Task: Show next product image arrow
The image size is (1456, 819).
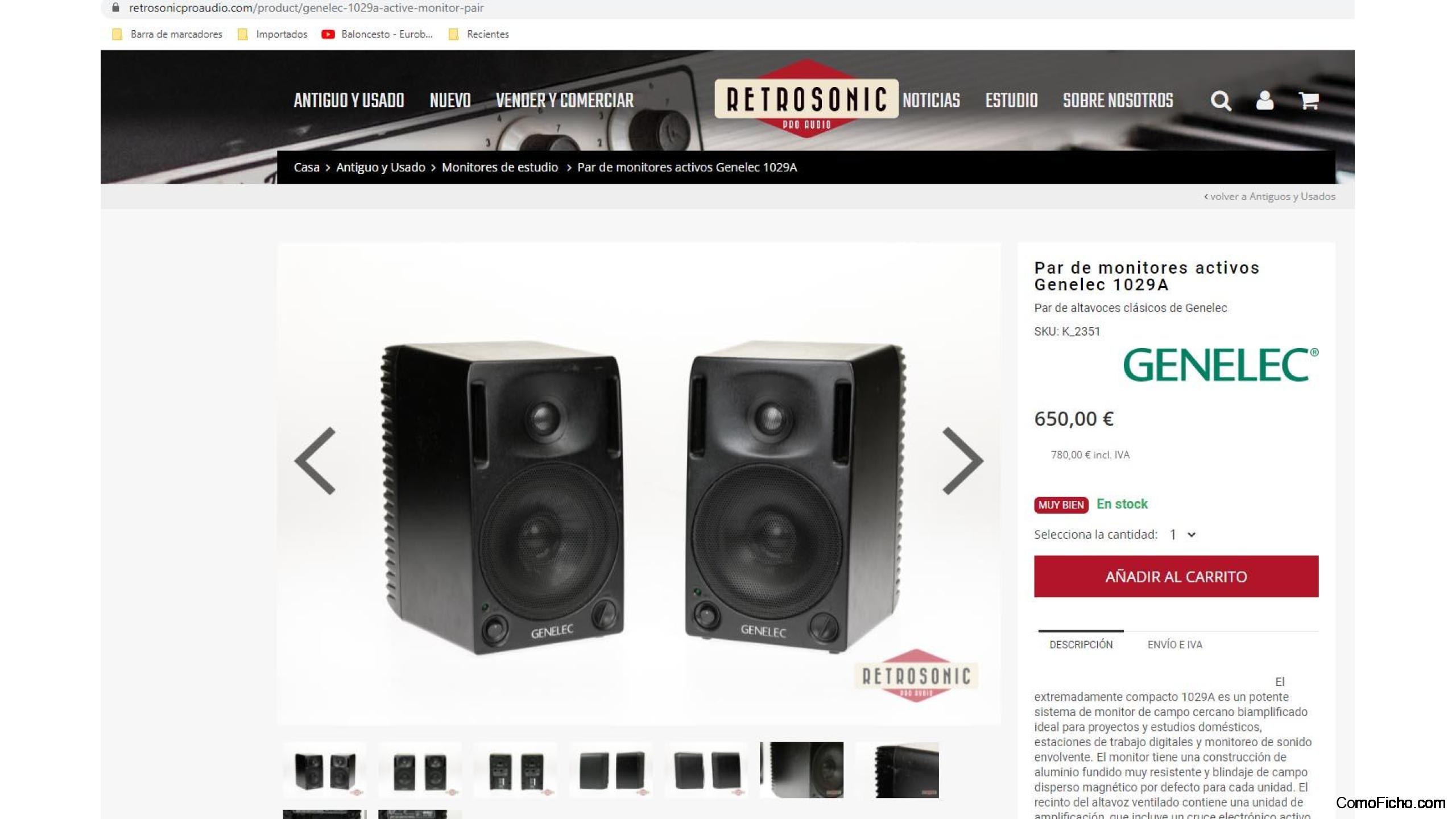Action: [962, 461]
